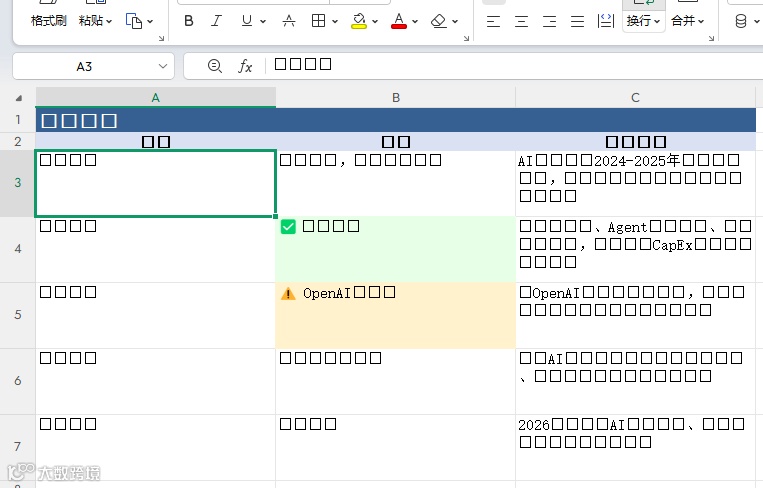The height and width of the screenshot is (488, 763).
Task: Click the orange warning icon in B5
Action: (288, 293)
